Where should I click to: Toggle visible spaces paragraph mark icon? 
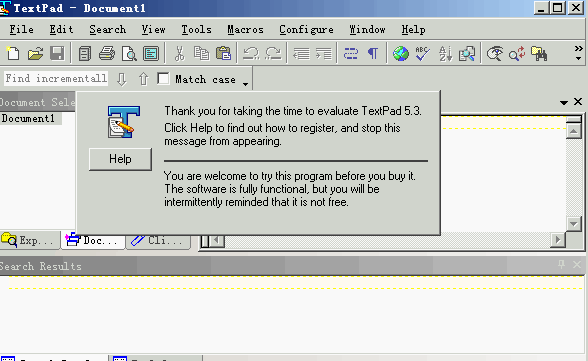(x=372, y=54)
